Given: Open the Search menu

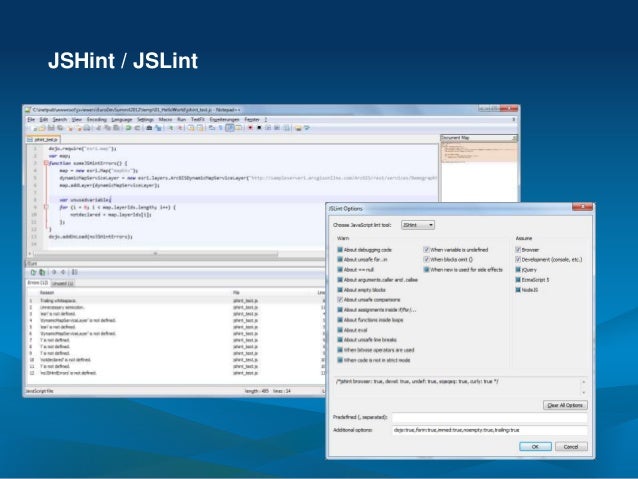Looking at the screenshot, I should pyautogui.click(x=59, y=120).
